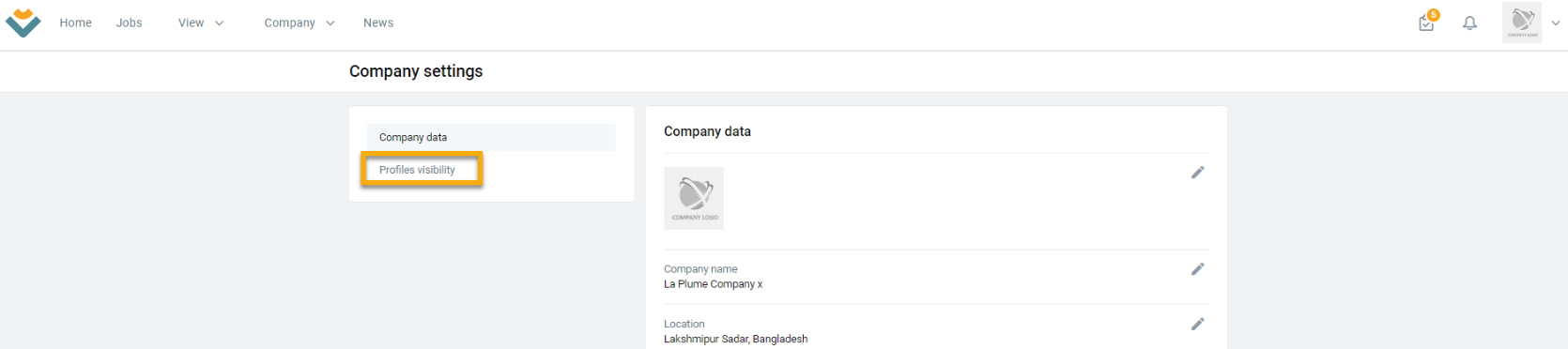
Task: Click the View chevron arrow
Action: tap(220, 23)
